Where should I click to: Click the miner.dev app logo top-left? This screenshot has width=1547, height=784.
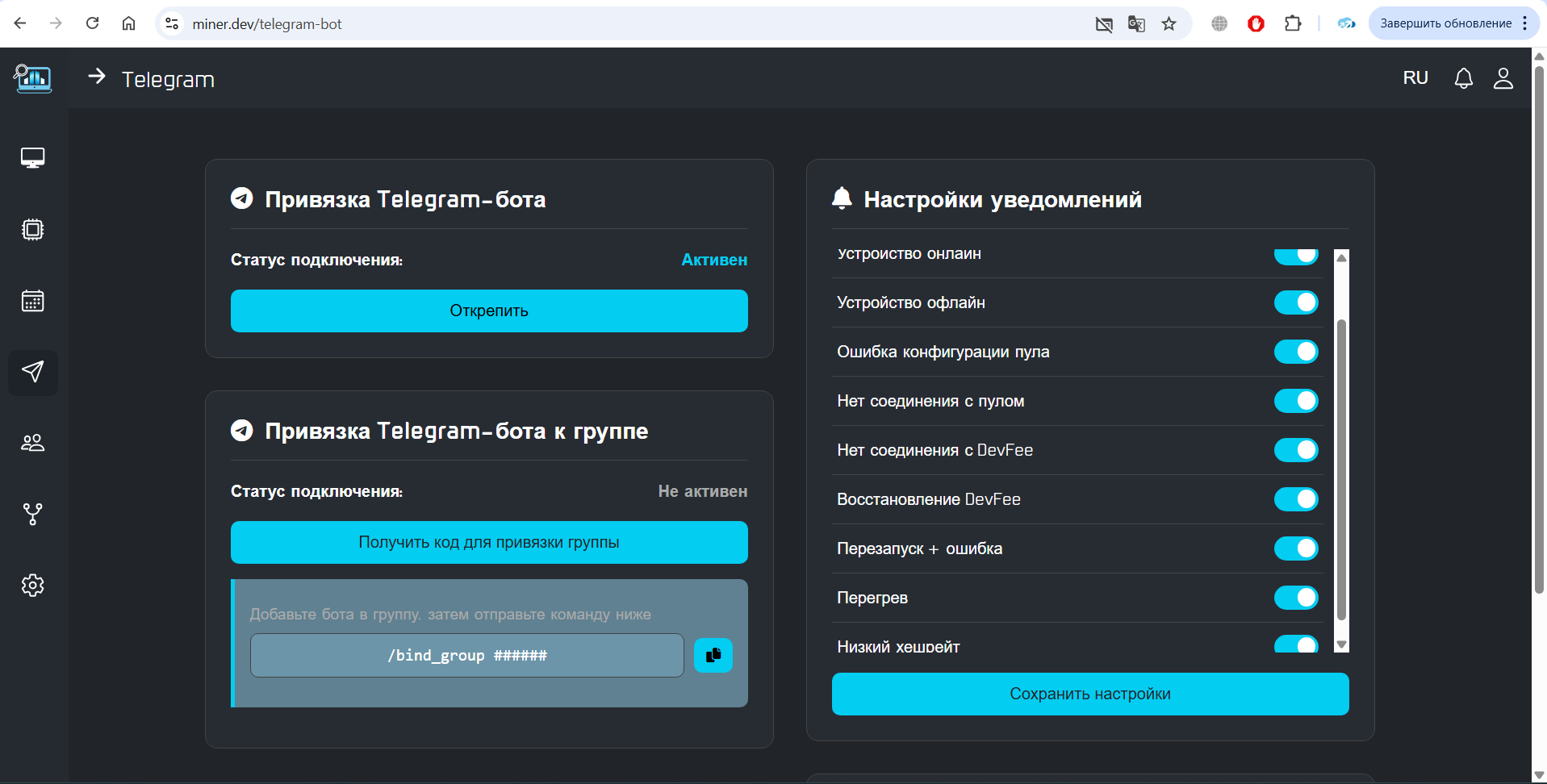[x=32, y=79]
